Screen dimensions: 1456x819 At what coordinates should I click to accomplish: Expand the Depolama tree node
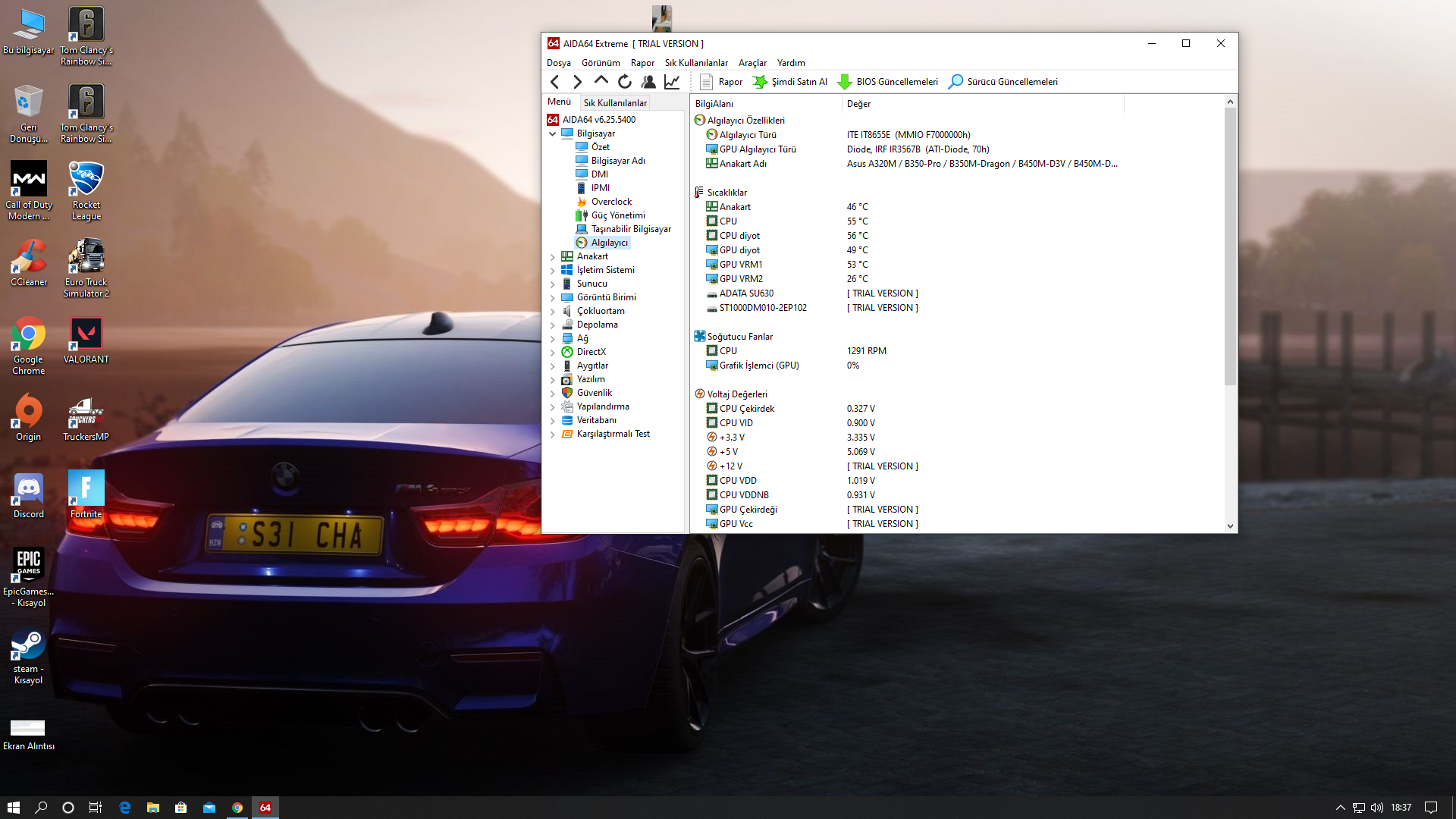tap(553, 325)
